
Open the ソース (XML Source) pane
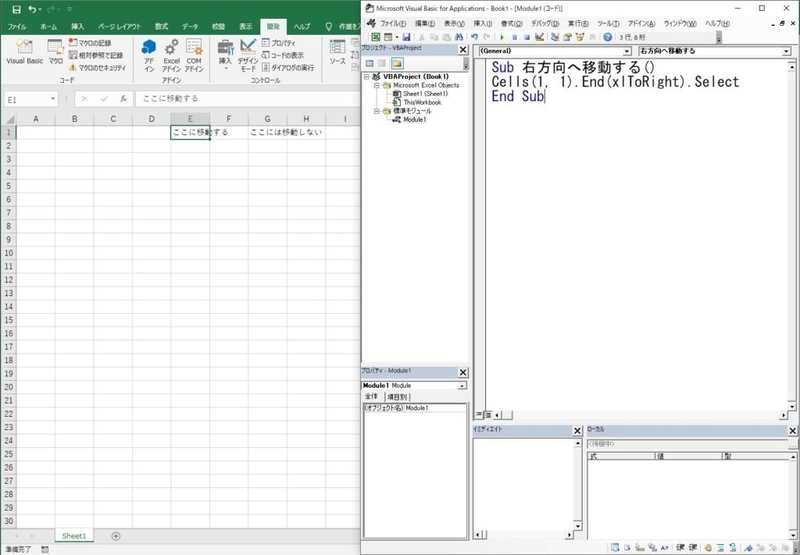coord(337,52)
